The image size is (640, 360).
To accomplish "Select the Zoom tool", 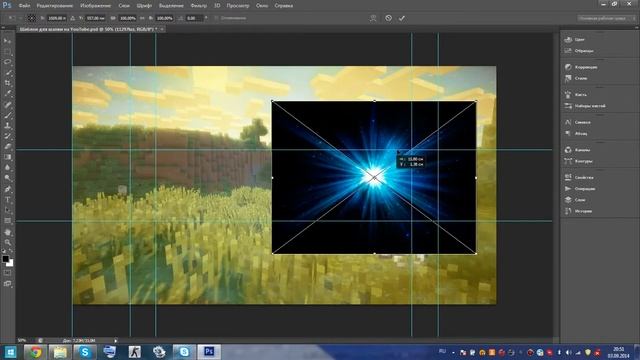I will [x=8, y=242].
